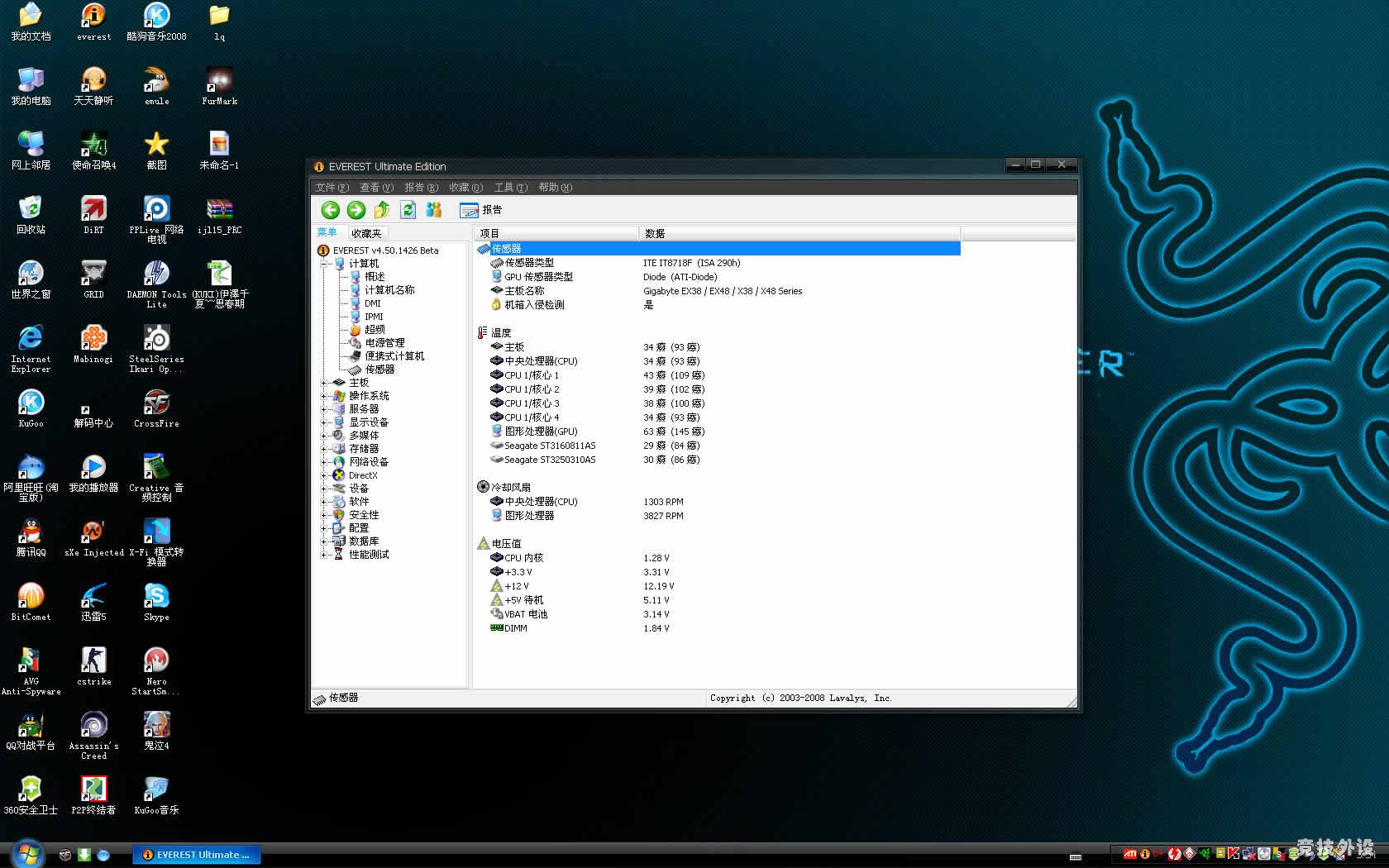The image size is (1389, 868).
Task: Select DMI in the tree
Action: pyautogui.click(x=373, y=303)
